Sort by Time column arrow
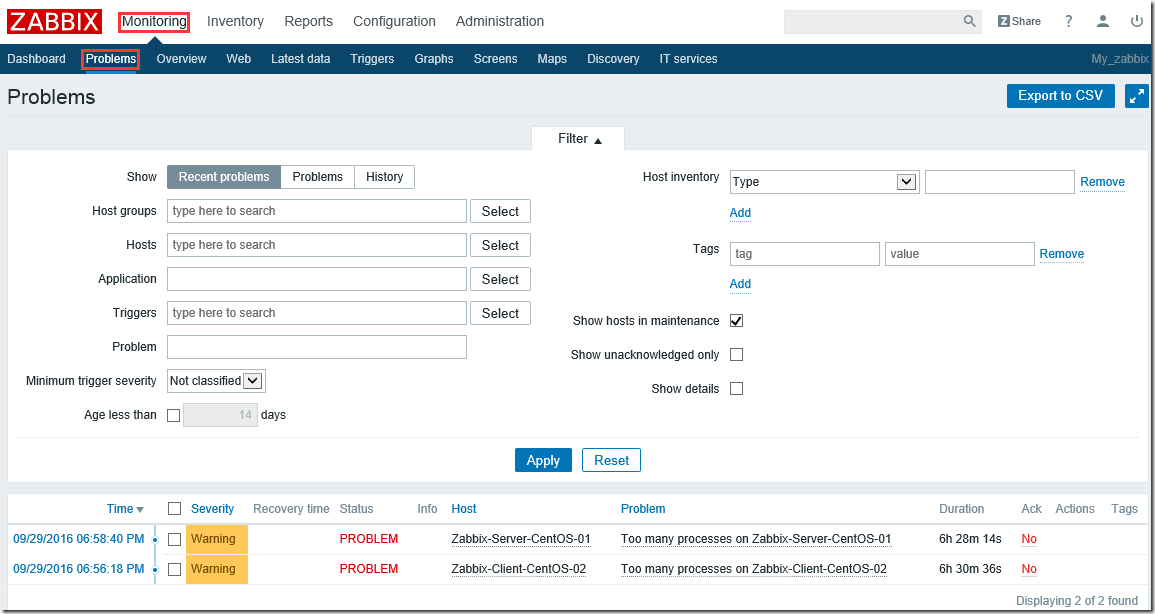Image resolution: width=1155 pixels, height=614 pixels. click(140, 509)
